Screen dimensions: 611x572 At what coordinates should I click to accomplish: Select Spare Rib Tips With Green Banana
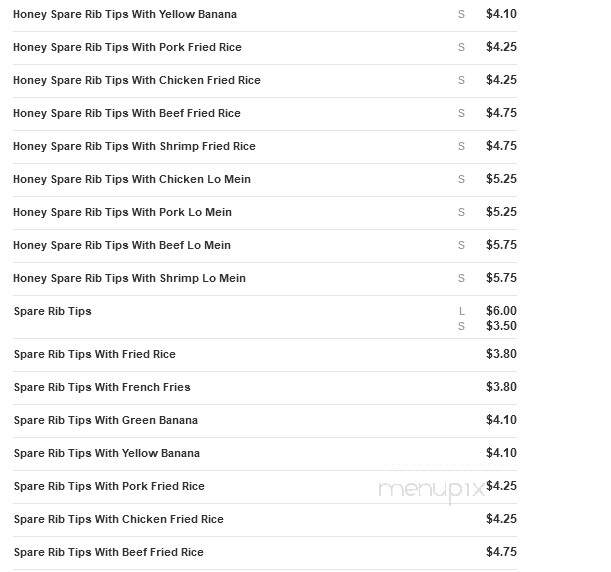(106, 420)
